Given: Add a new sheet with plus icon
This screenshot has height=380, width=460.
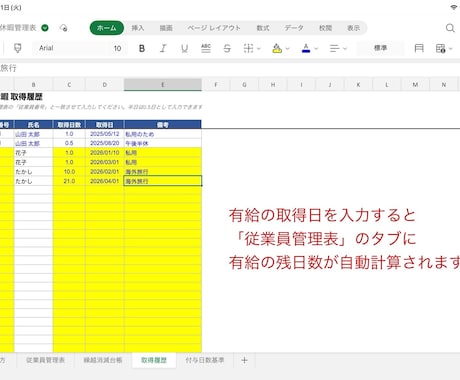Looking at the screenshot, I should pyautogui.click(x=244, y=360).
